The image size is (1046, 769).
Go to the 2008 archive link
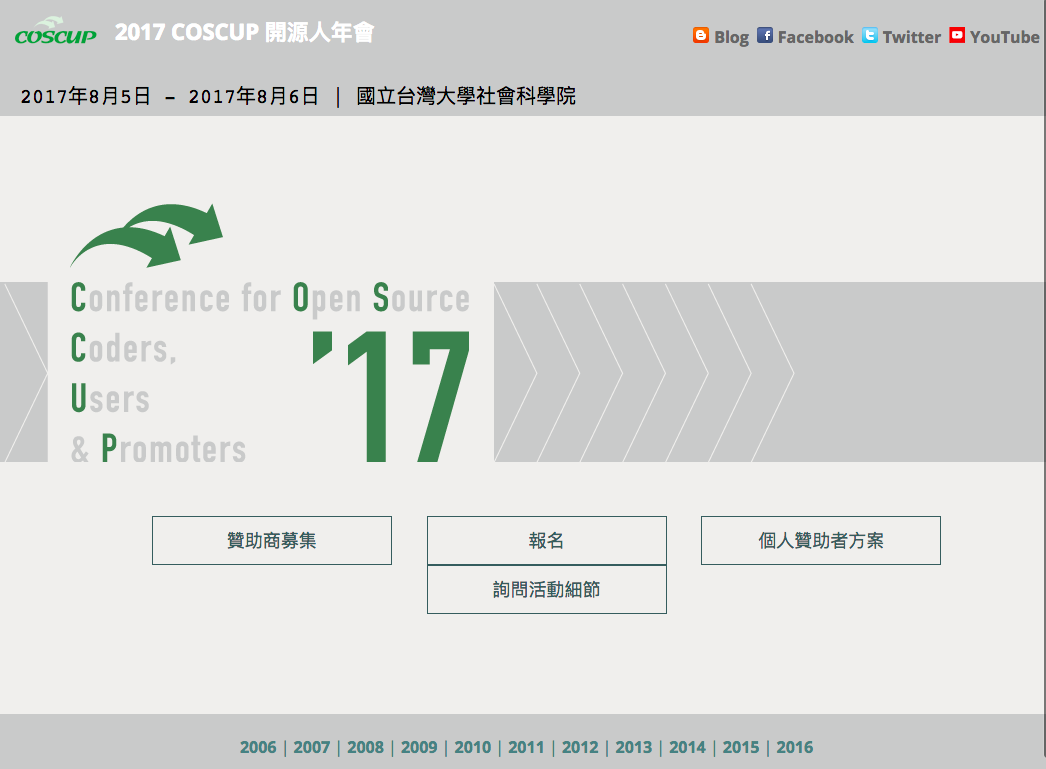pos(366,747)
